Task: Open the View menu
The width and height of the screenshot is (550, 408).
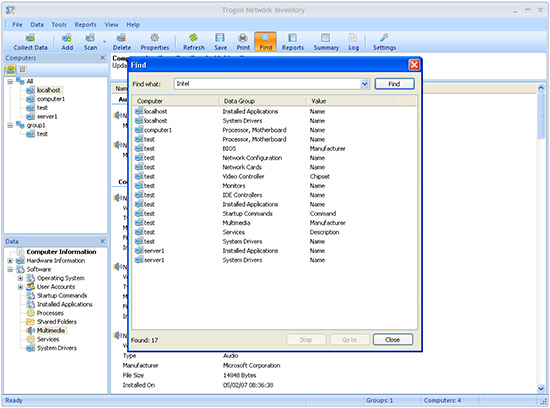Action: pos(111,25)
